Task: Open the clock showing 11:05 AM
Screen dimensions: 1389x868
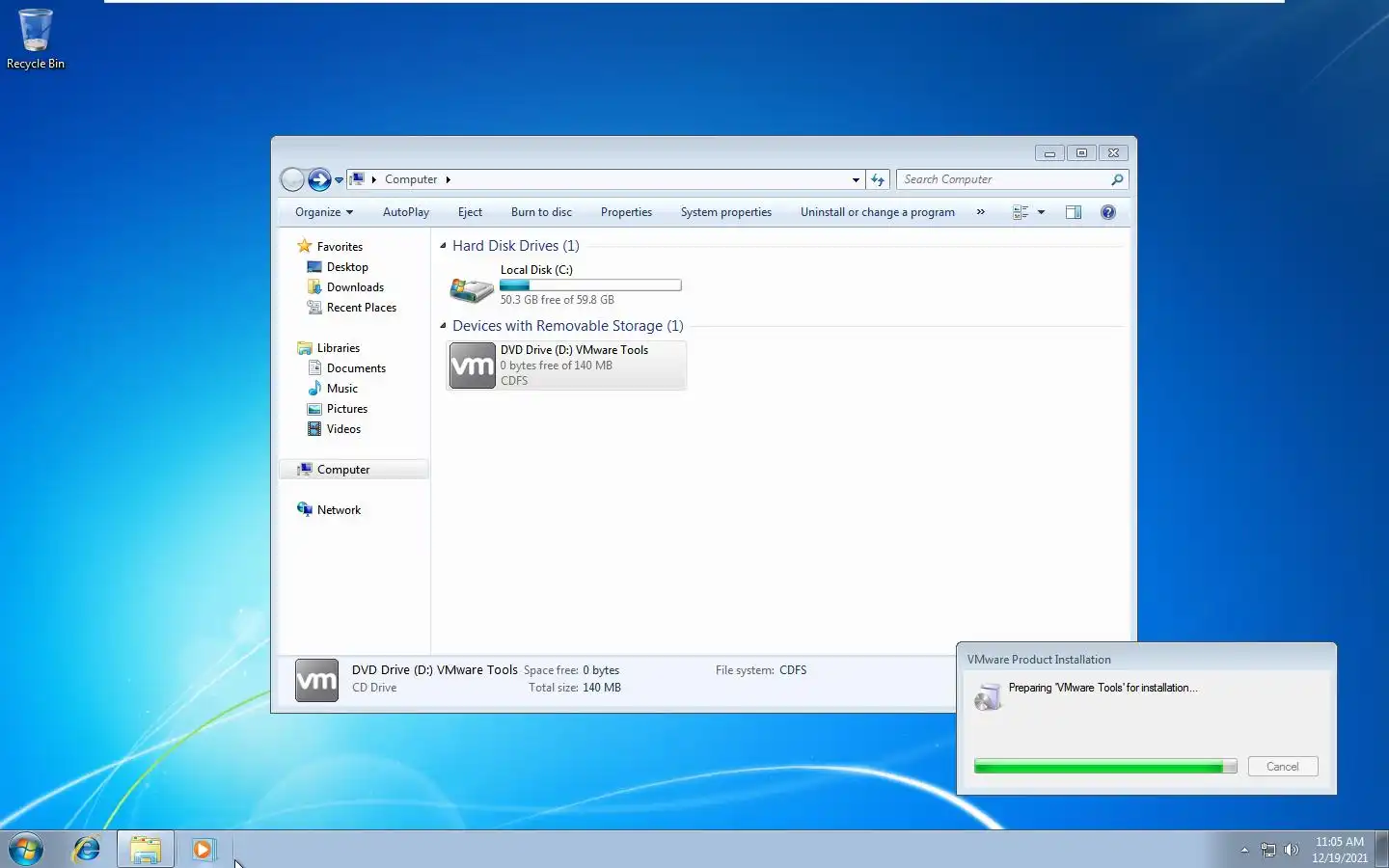Action: click(1340, 850)
